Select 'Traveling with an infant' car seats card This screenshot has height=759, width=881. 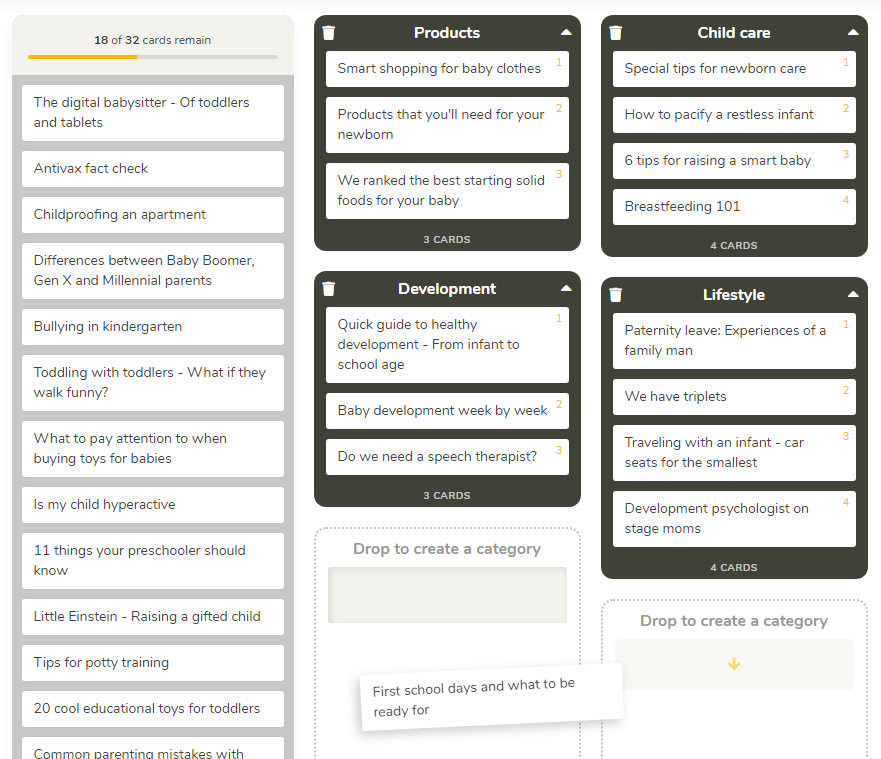tap(734, 453)
